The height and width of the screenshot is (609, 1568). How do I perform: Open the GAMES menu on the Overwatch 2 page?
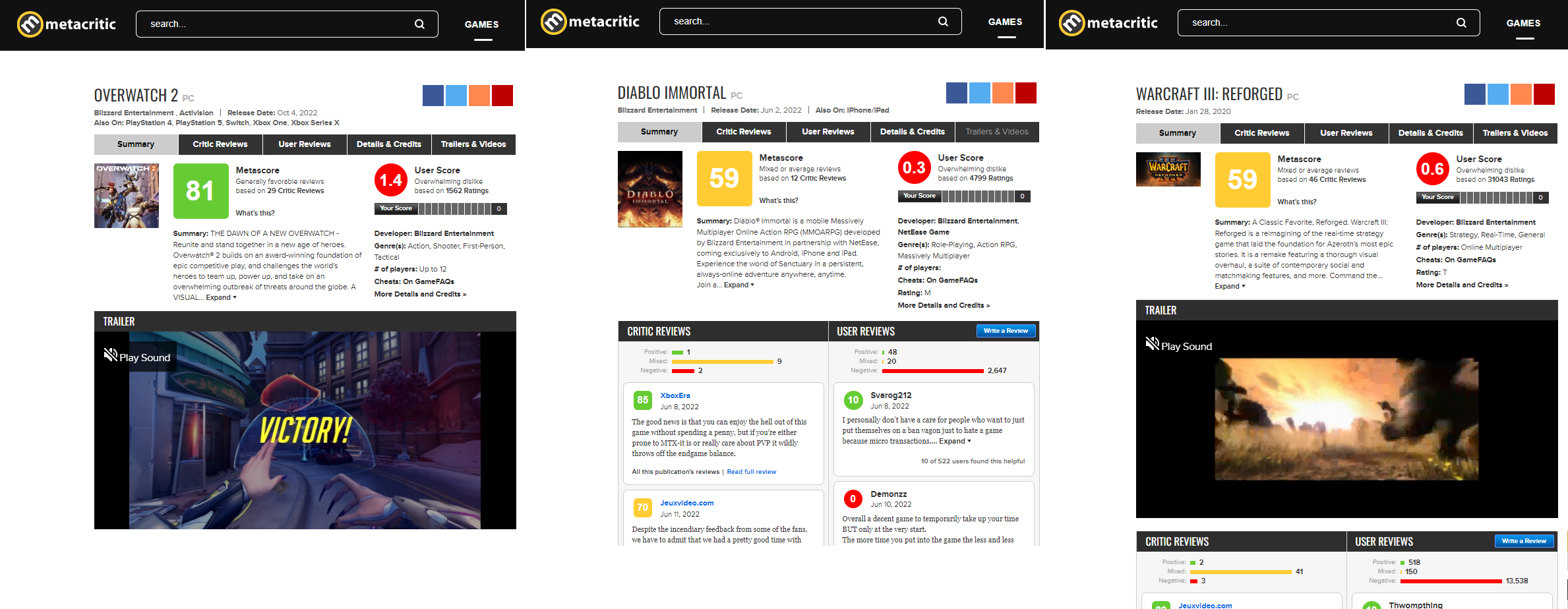click(482, 24)
